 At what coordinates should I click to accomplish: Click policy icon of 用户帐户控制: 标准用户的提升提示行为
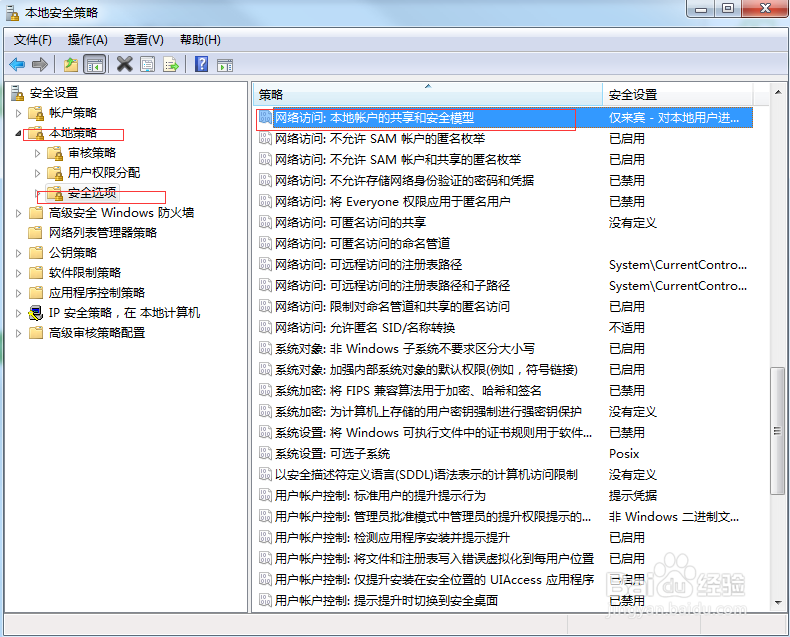pos(265,495)
